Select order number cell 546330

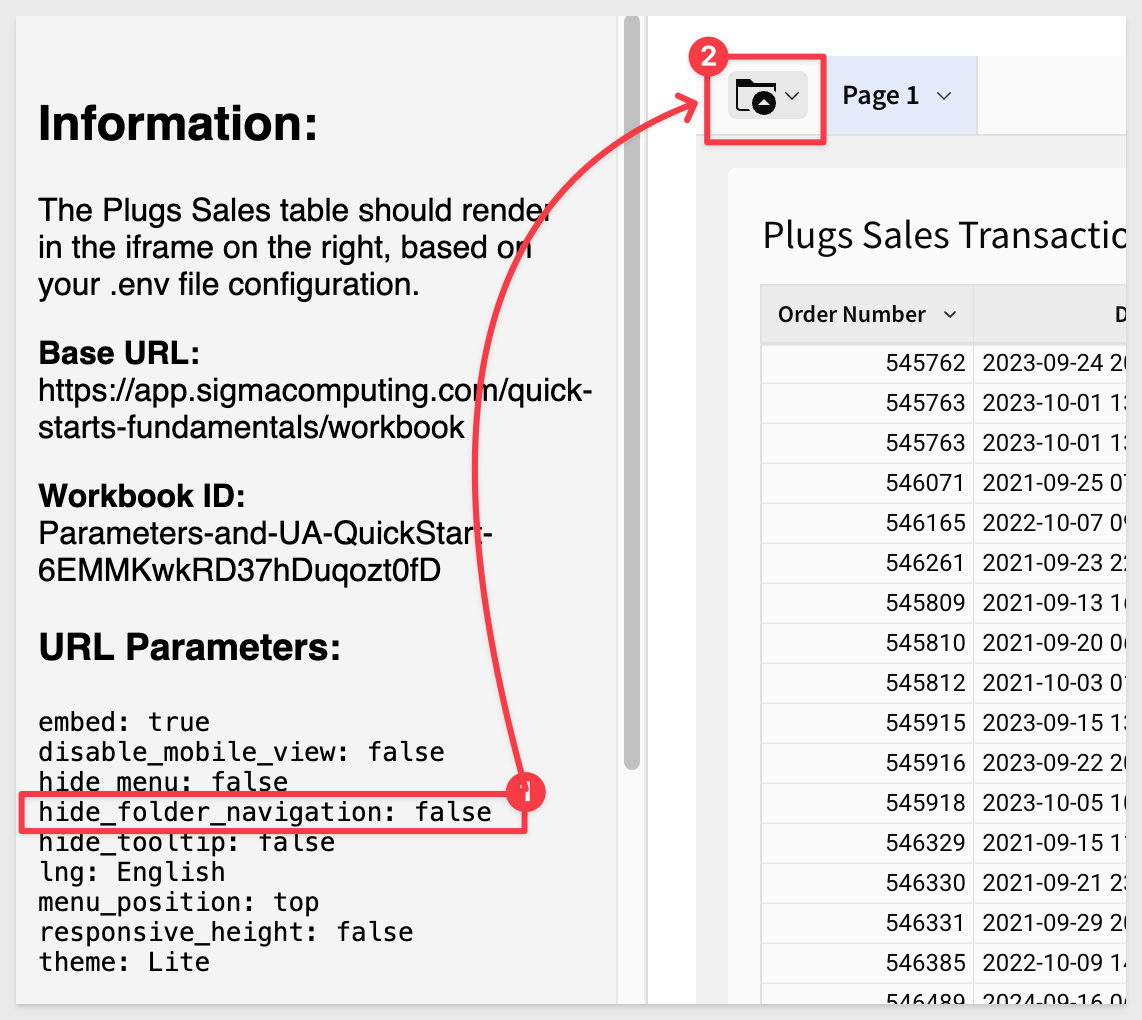coord(867,883)
